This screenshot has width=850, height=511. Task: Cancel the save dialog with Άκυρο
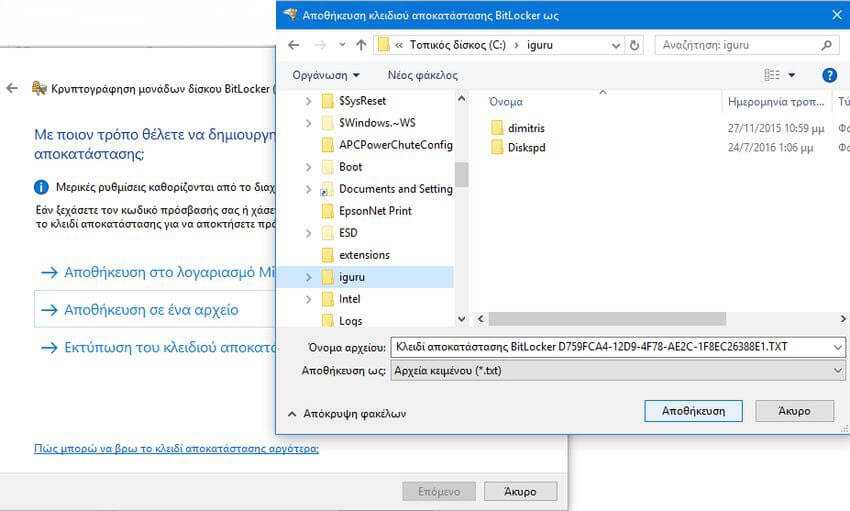pyautogui.click(x=794, y=411)
